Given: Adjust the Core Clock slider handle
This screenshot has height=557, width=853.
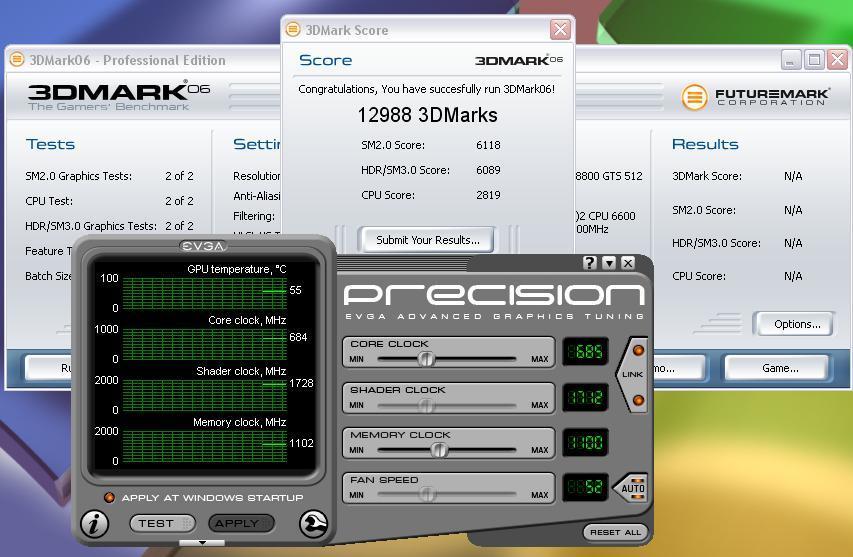Looking at the screenshot, I should point(426,358).
